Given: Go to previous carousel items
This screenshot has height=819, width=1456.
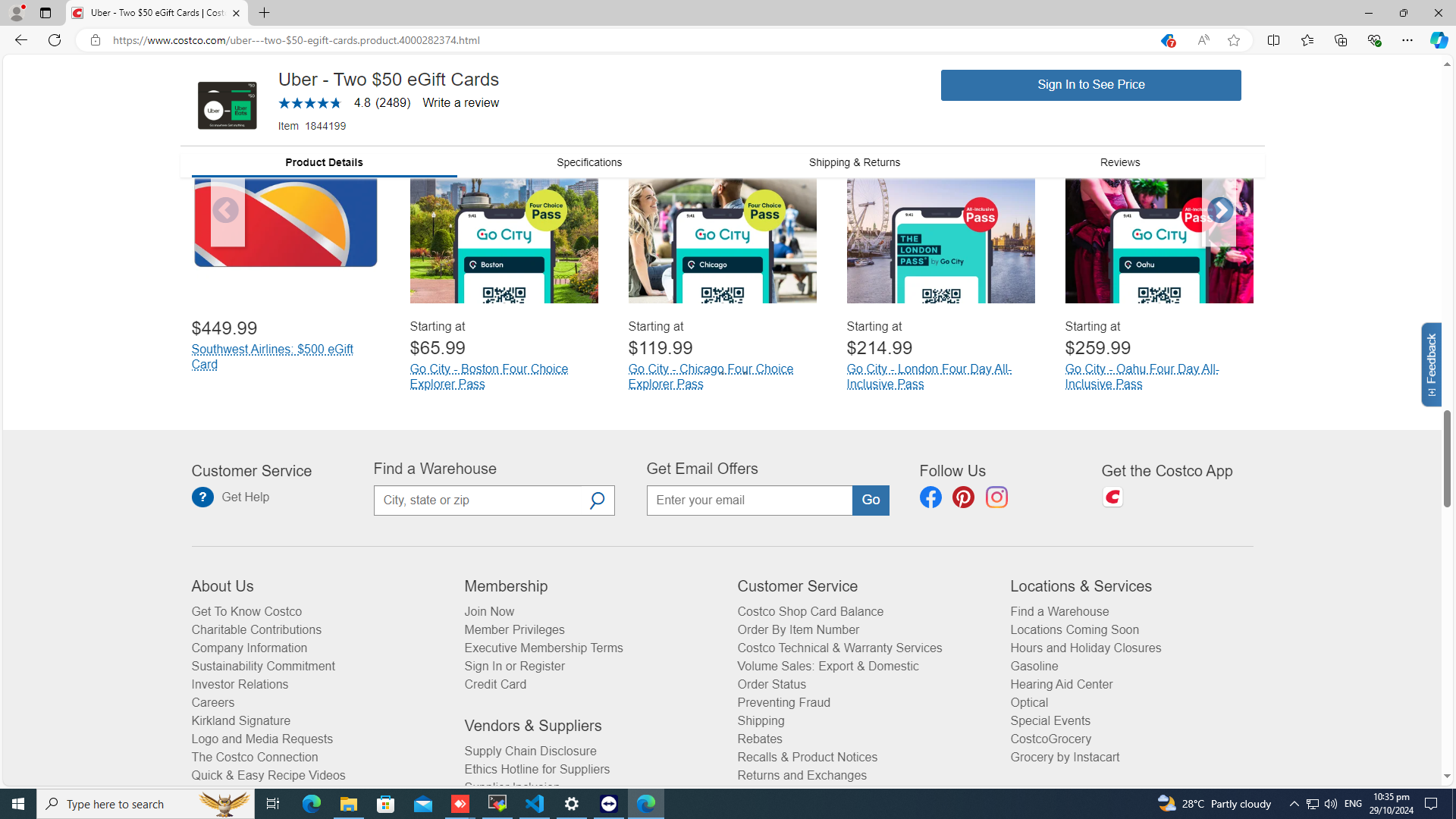Looking at the screenshot, I should click(x=225, y=211).
